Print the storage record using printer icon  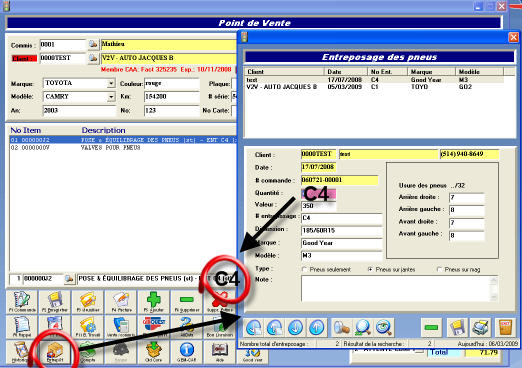(x=480, y=327)
